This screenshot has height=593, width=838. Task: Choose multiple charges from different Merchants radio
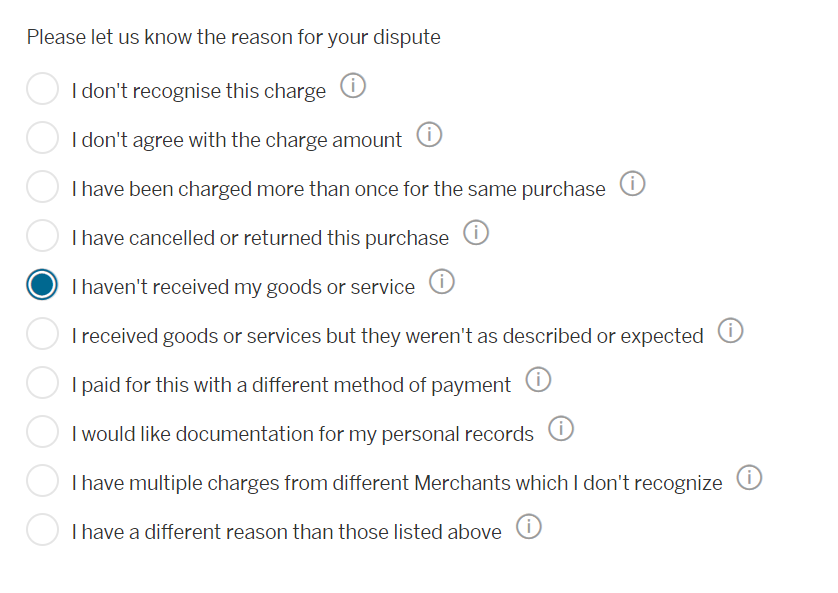[x=42, y=481]
